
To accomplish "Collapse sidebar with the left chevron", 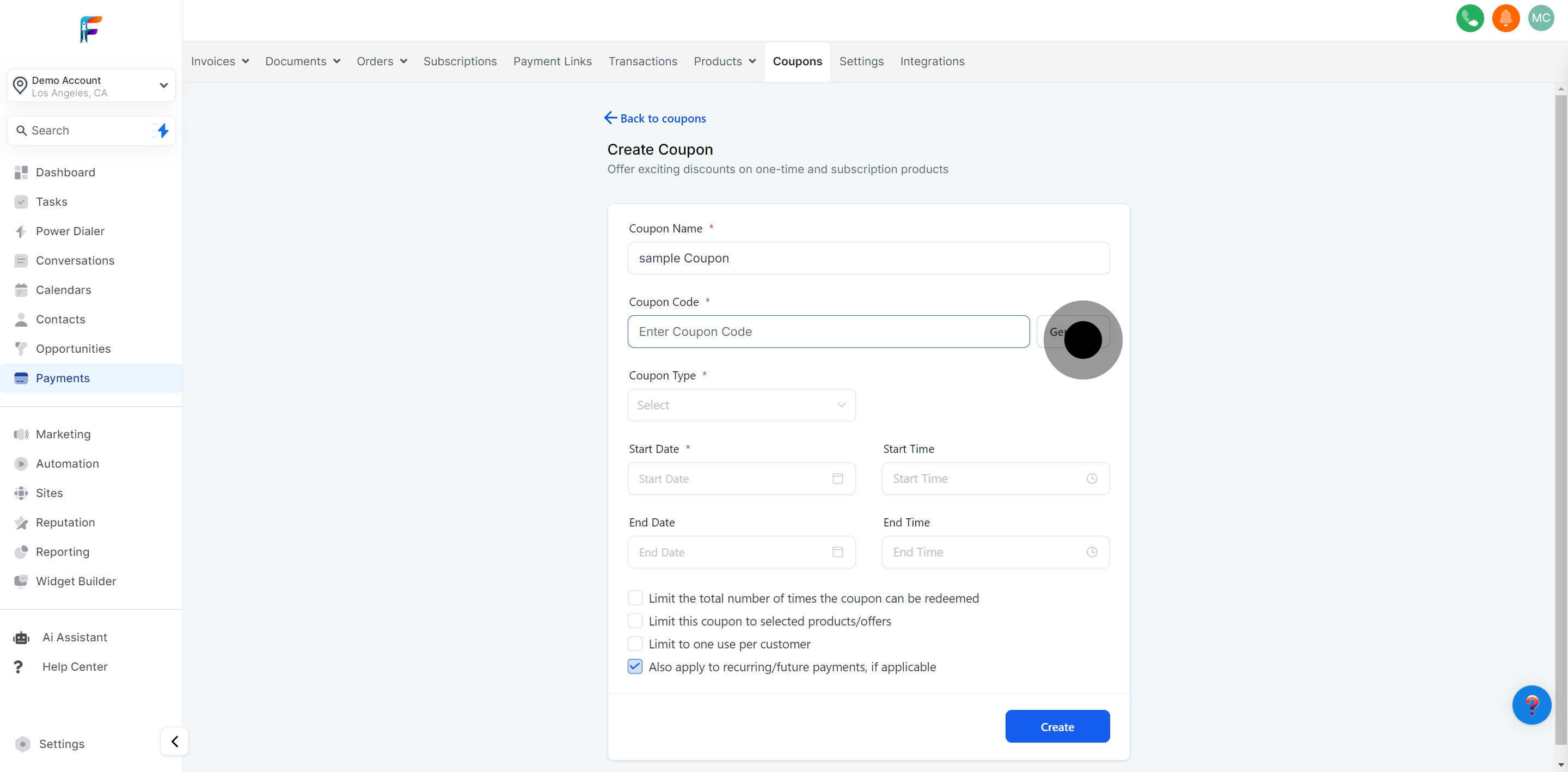I will pos(175,742).
